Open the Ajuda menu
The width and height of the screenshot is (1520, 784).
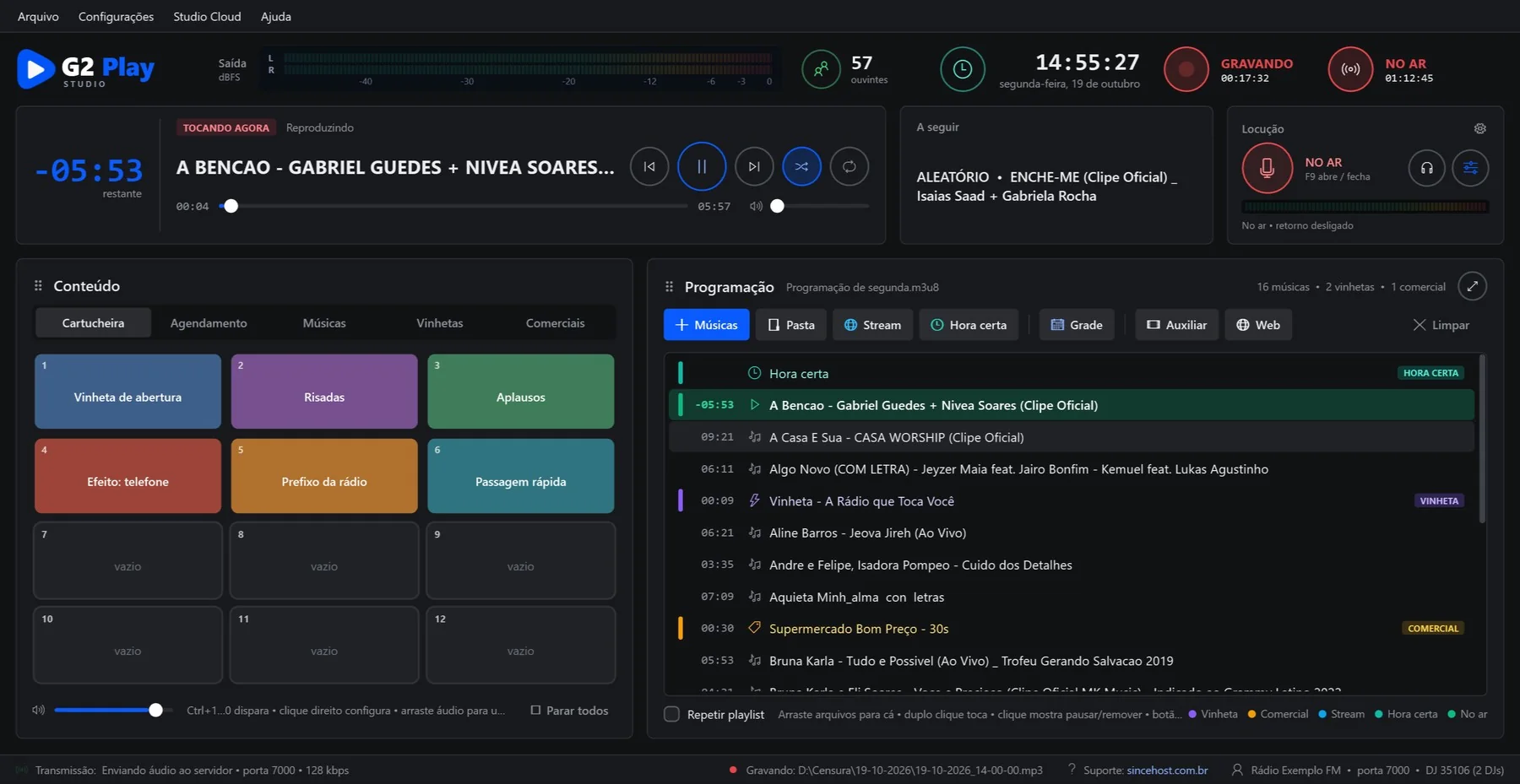(276, 16)
